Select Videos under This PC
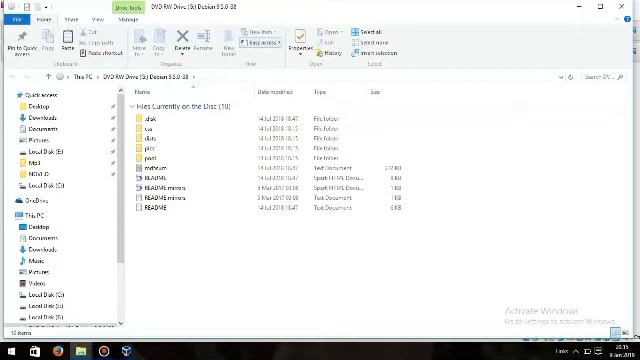The image size is (640, 360). pos(37,283)
